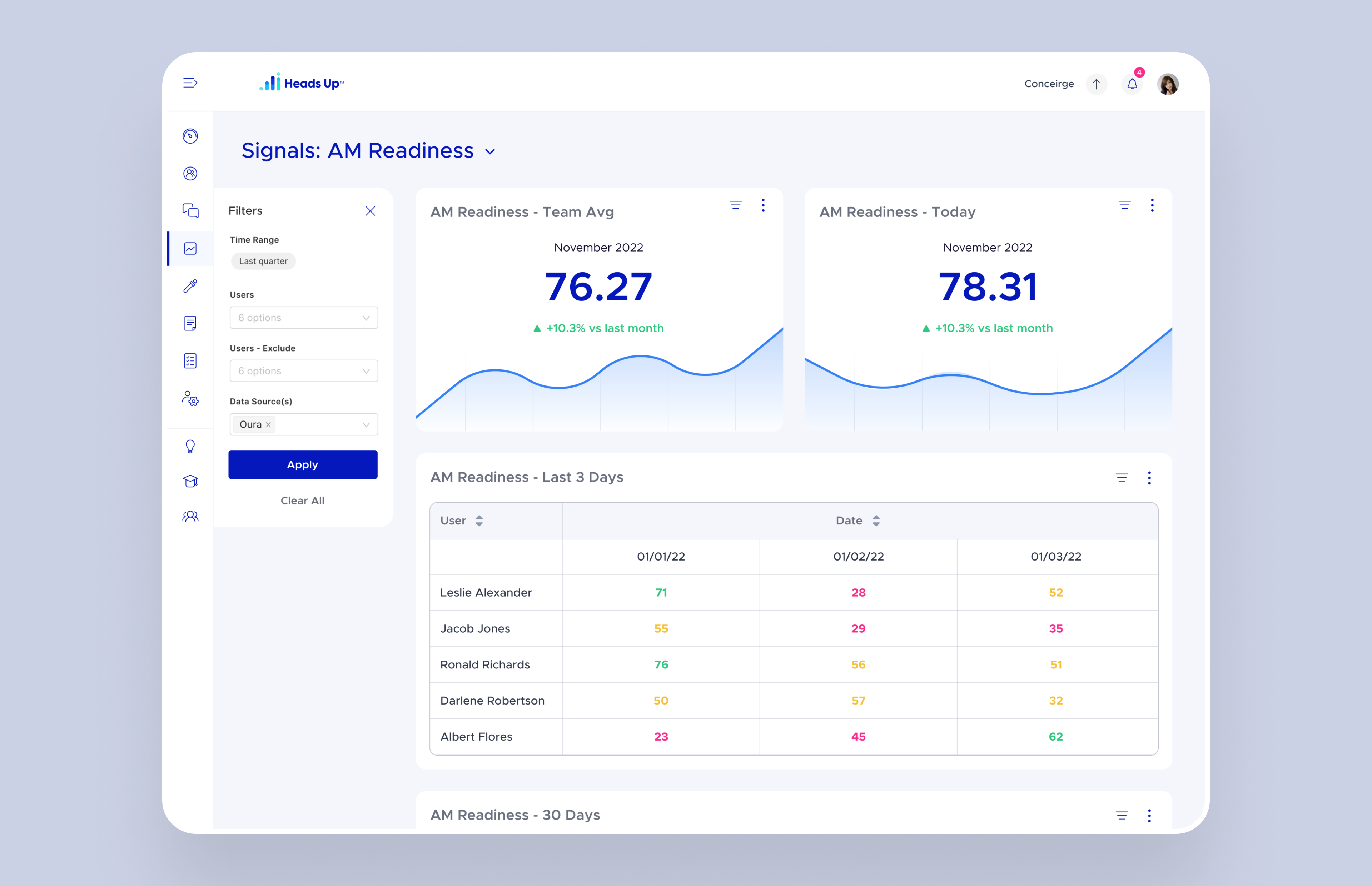Click the up arrow upload icon
This screenshot has height=886, width=1372.
1097,84
